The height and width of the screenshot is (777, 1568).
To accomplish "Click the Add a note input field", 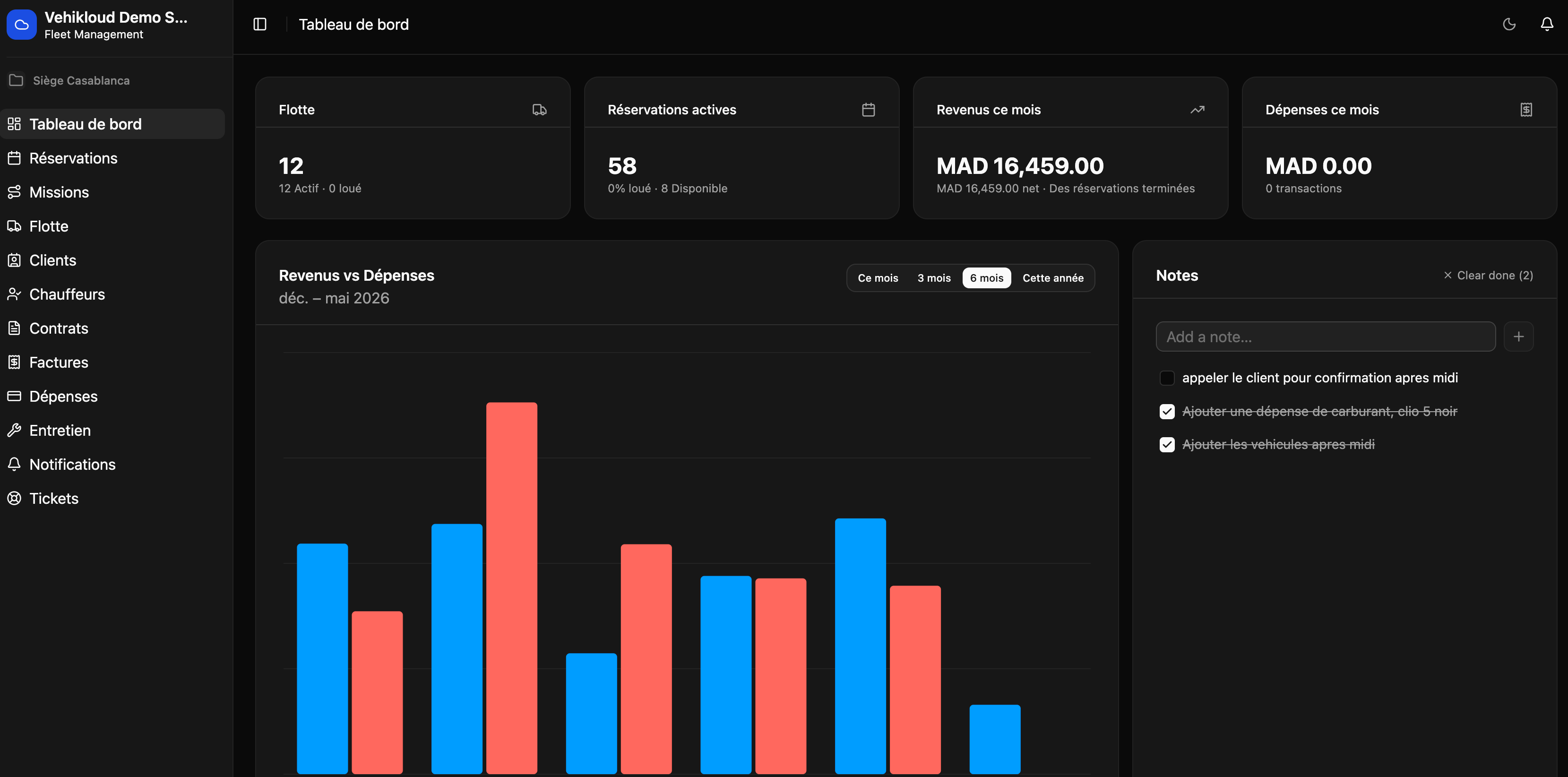I will tap(1326, 337).
